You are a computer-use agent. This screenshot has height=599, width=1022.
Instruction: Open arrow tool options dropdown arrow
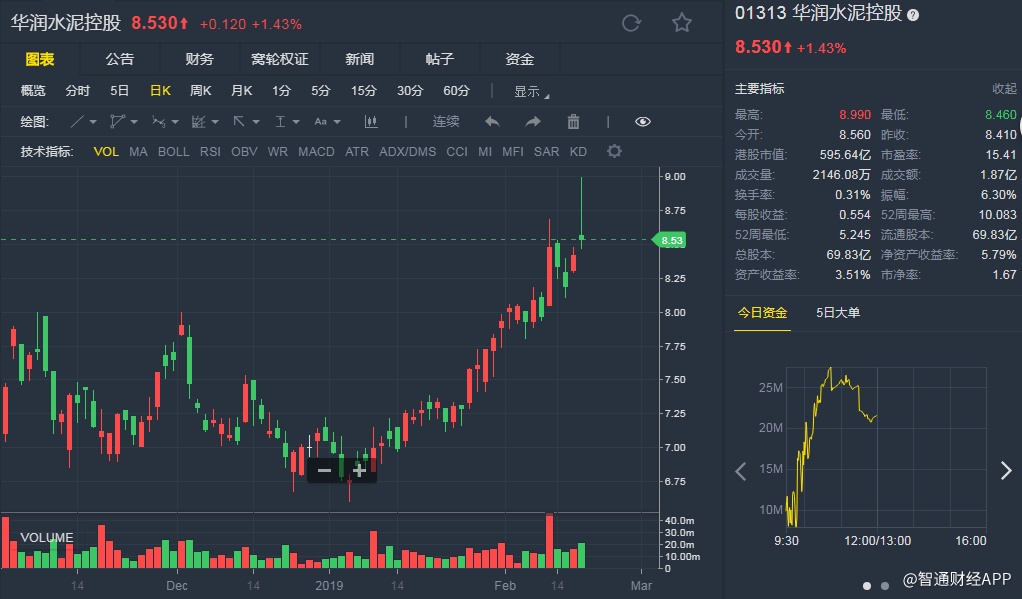click(256, 123)
